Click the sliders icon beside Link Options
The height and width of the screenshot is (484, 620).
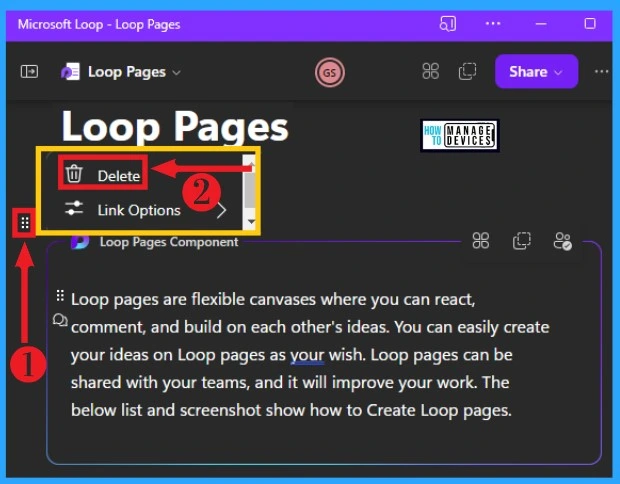74,208
